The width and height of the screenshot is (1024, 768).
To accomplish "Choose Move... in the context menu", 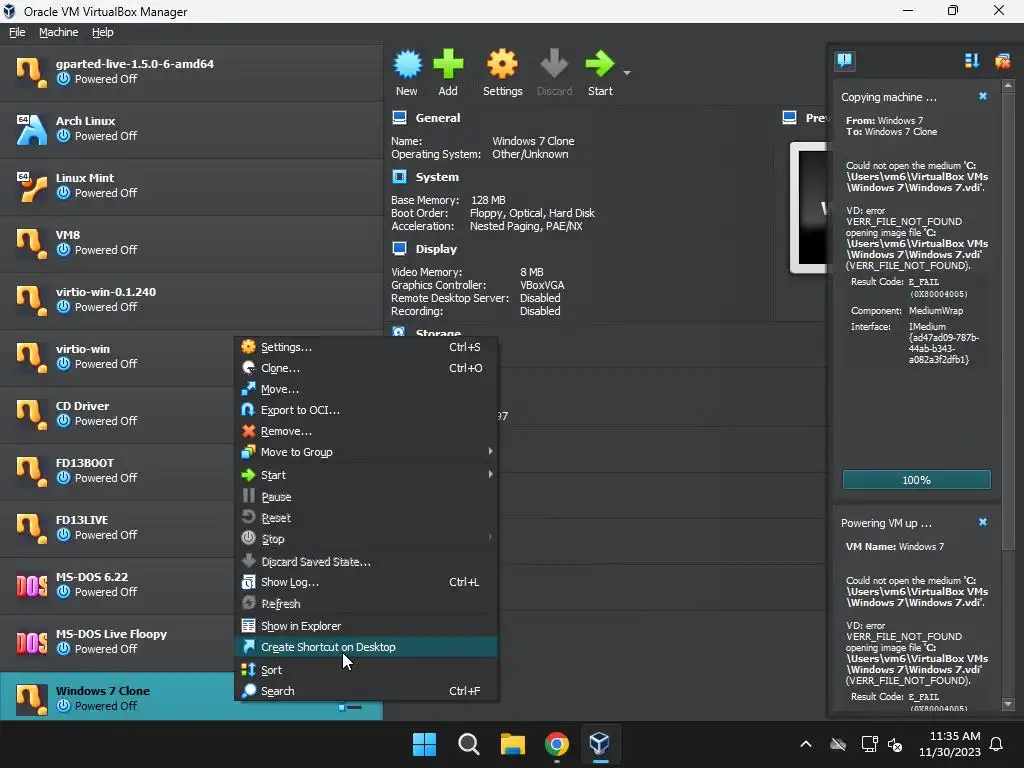I will click(366, 389).
